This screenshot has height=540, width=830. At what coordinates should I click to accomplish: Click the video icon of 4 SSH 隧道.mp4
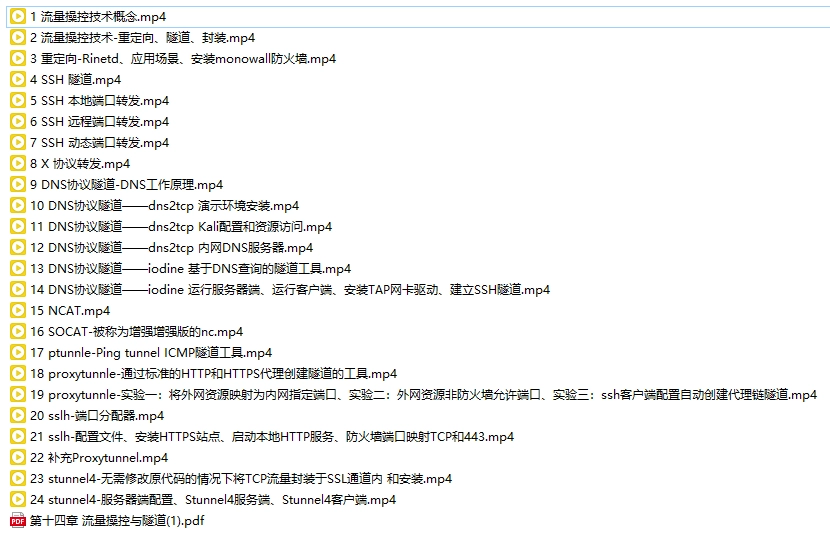pos(17,79)
